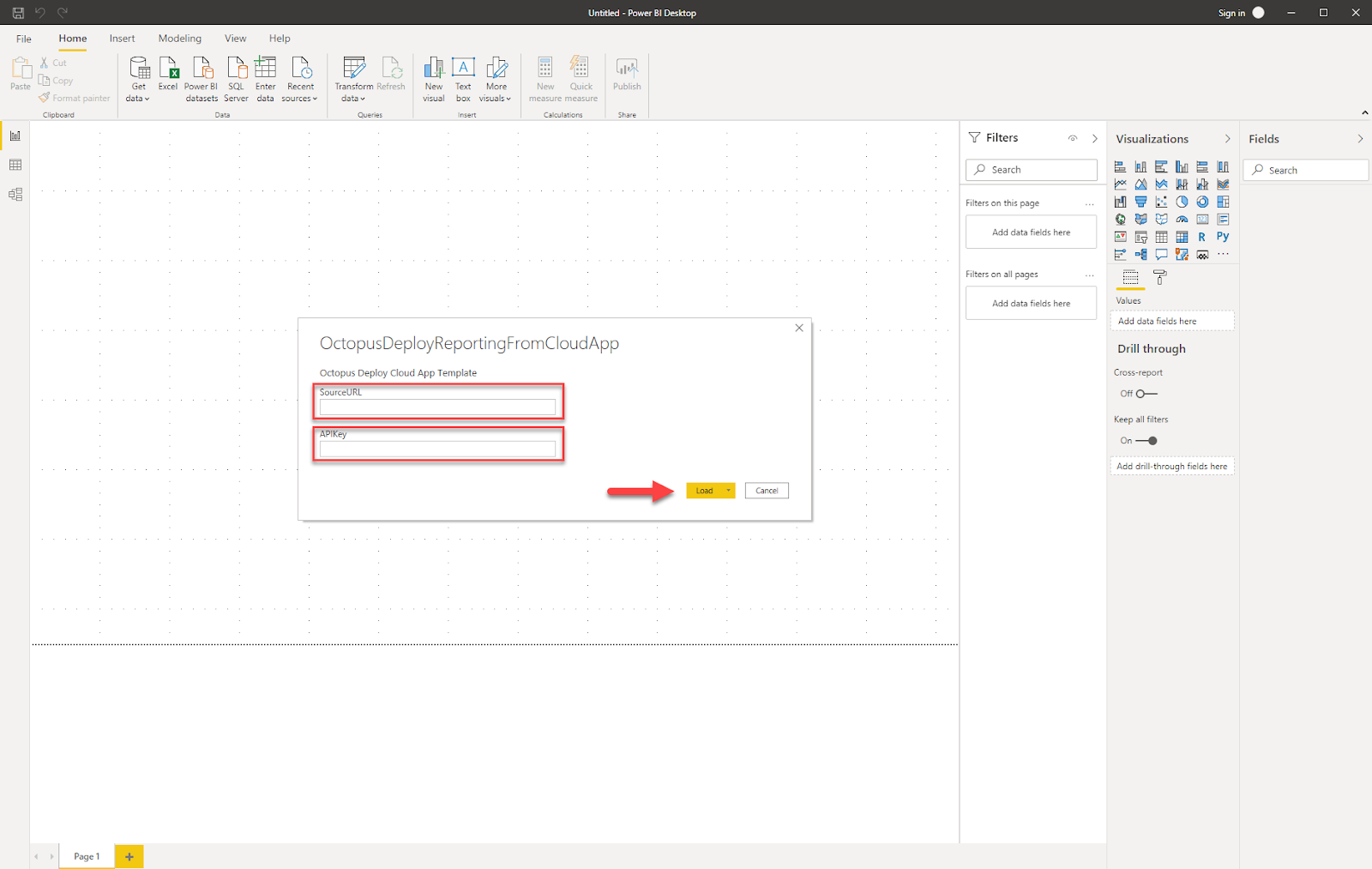Click the SourceURL input field
Viewport: 1372px width, 869px height.
437,407
